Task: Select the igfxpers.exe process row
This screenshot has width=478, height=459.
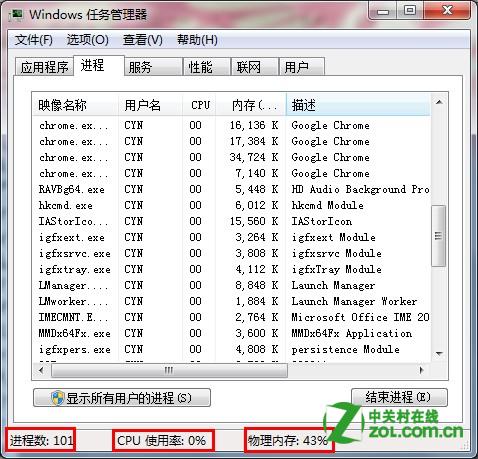Action: [x=231, y=349]
